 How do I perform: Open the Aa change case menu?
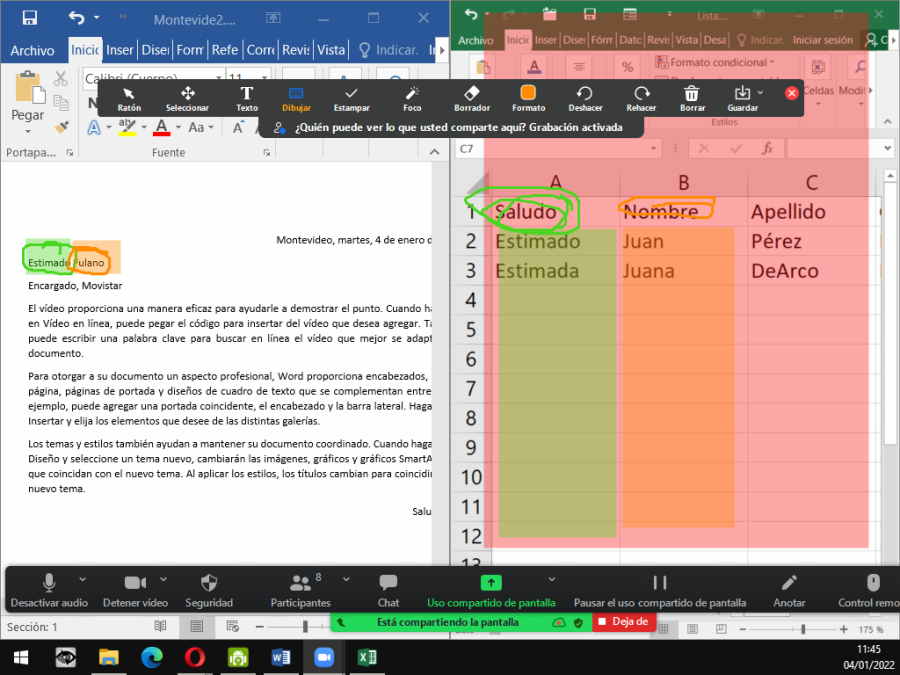200,127
